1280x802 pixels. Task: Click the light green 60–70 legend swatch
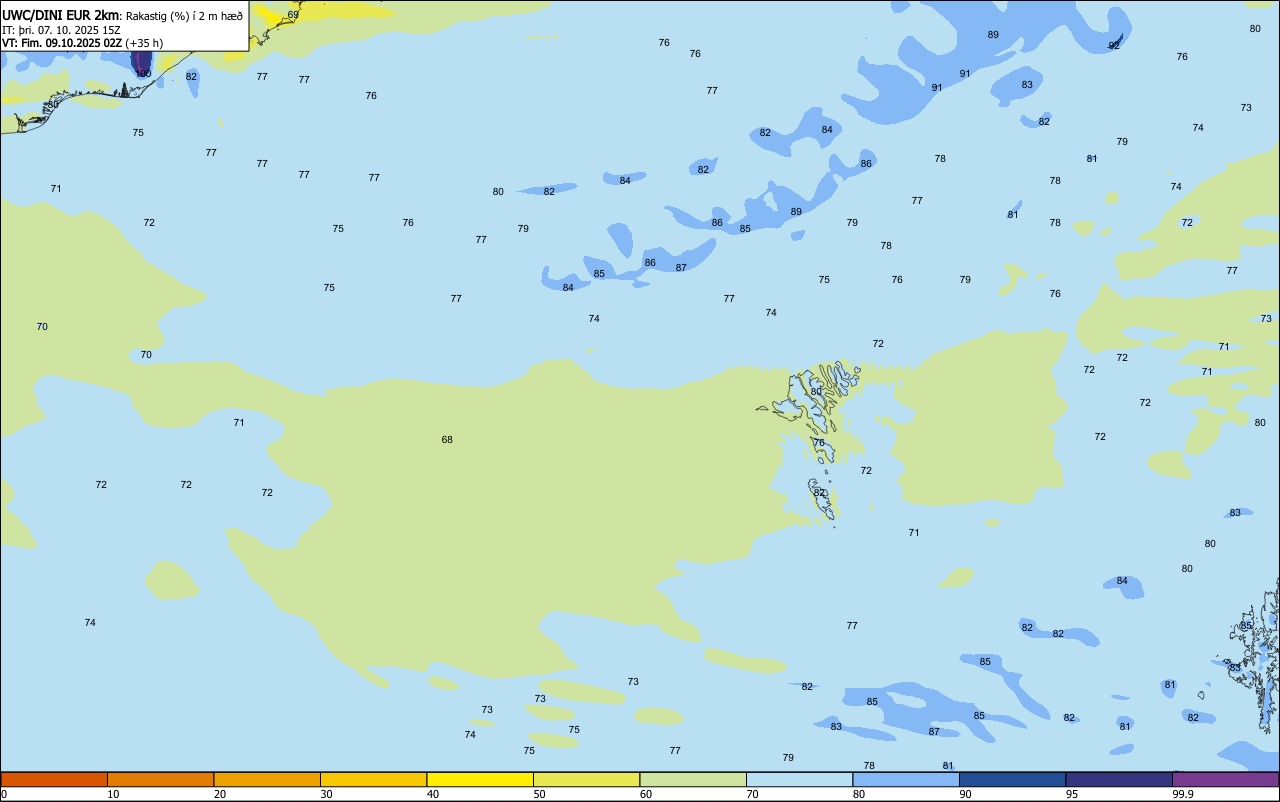[x=693, y=779]
